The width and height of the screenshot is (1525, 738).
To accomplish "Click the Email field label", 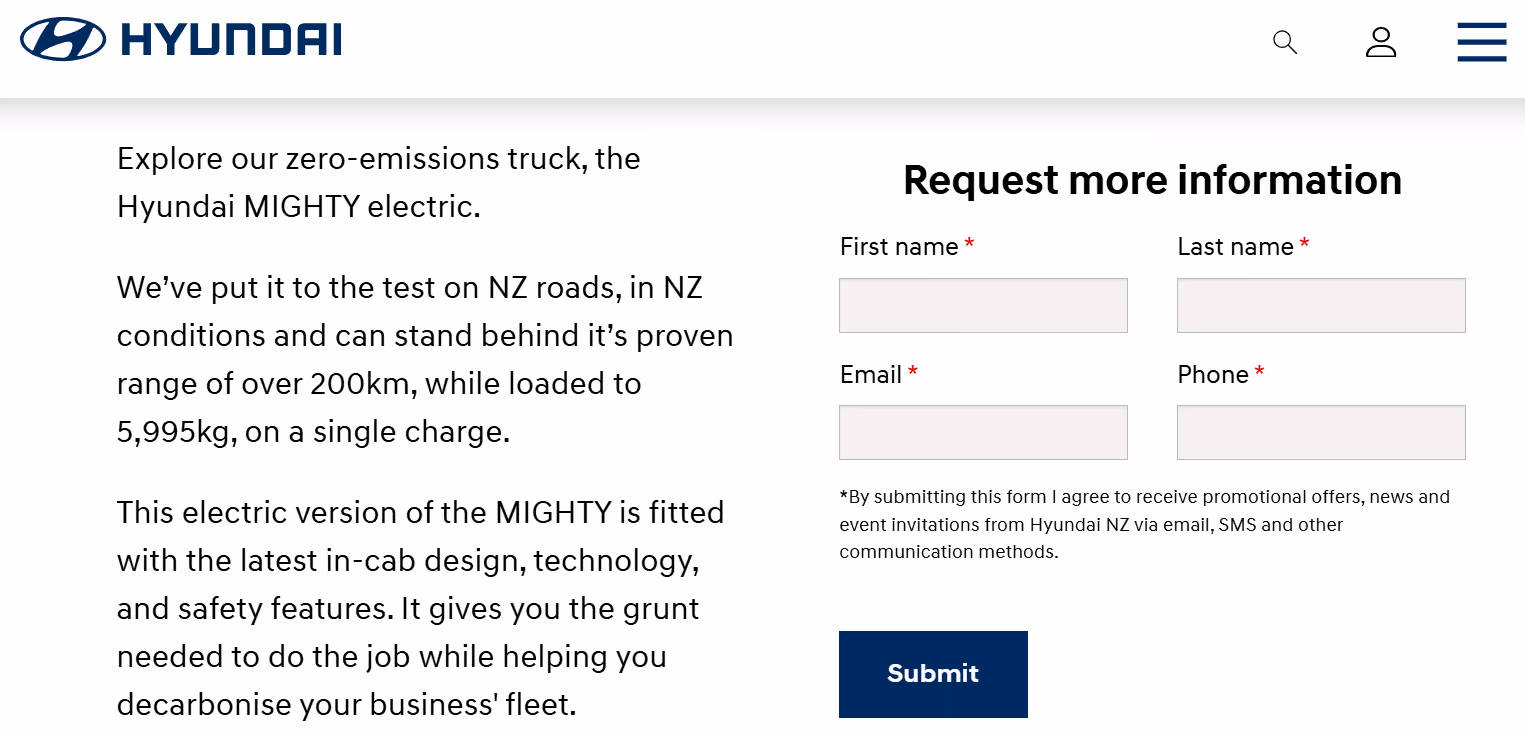I will [871, 375].
